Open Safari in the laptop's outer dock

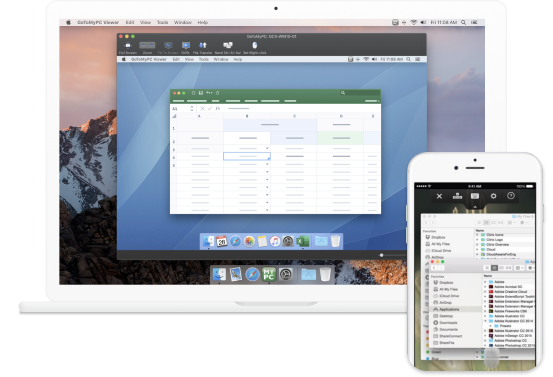point(252,274)
